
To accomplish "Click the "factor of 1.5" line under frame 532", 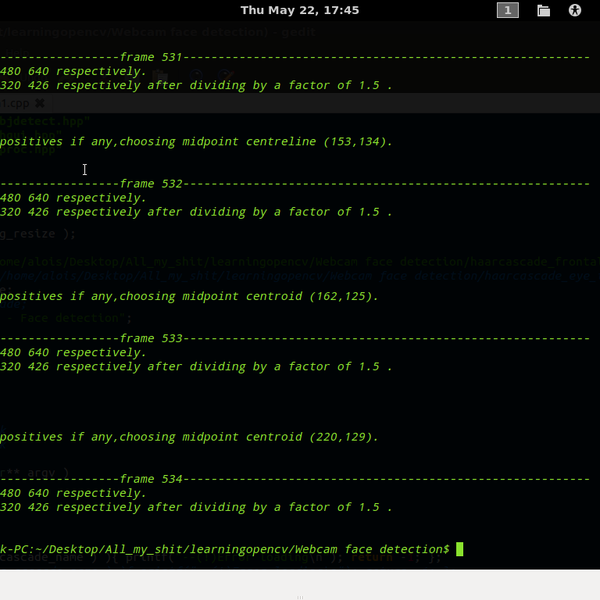I will click(x=195, y=212).
